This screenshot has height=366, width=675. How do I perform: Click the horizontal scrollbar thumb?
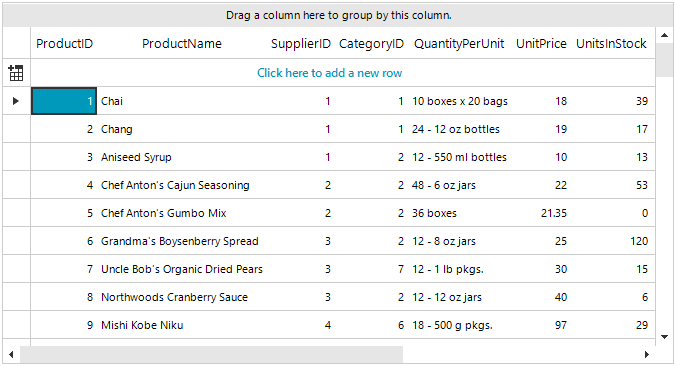coord(211,354)
